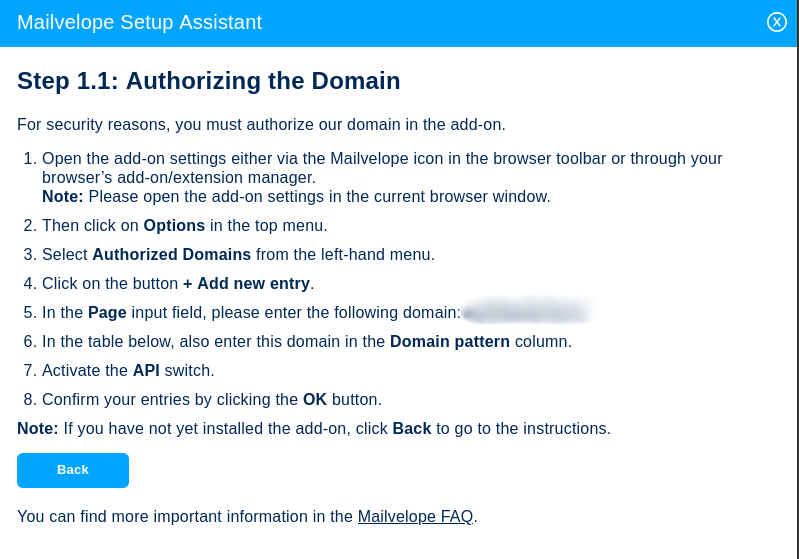The width and height of the screenshot is (799, 559).
Task: Click the blurred domain name in step 5
Action: (x=527, y=313)
